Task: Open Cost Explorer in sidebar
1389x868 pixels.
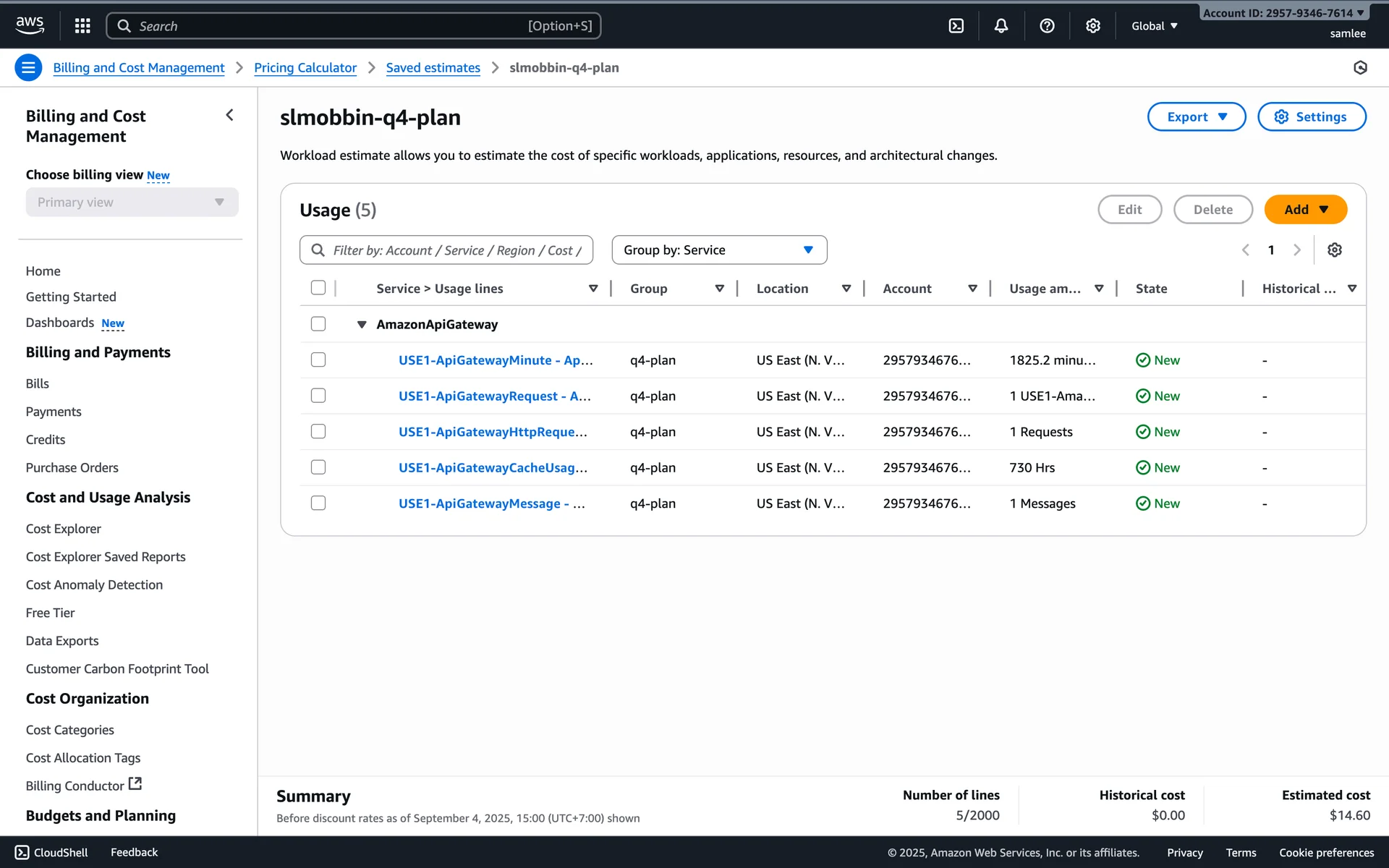Action: click(x=63, y=529)
